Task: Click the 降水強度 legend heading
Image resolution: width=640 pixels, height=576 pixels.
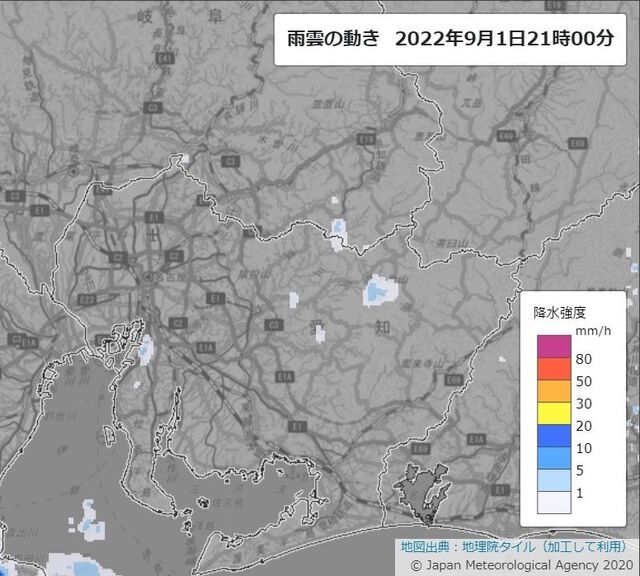Action: (x=560, y=313)
